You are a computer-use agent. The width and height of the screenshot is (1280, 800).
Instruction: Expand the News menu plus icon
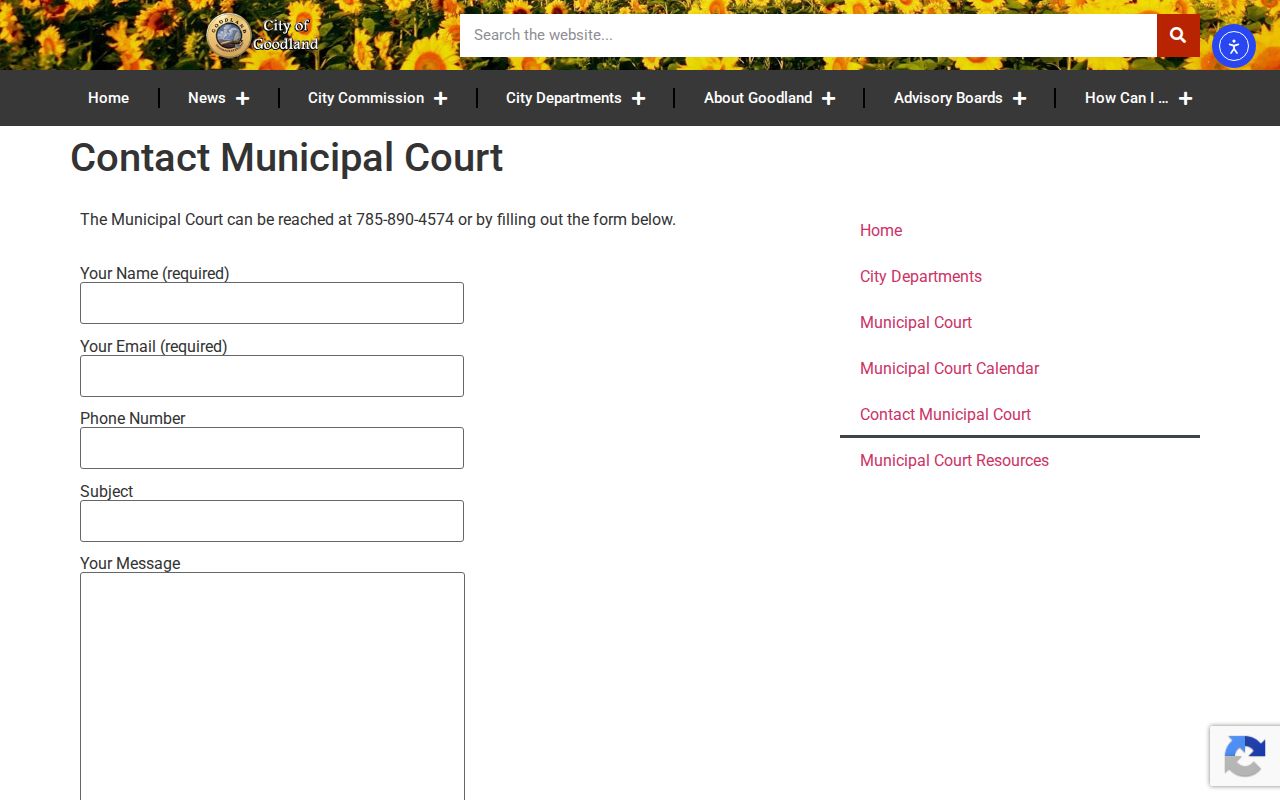pyautogui.click(x=242, y=98)
